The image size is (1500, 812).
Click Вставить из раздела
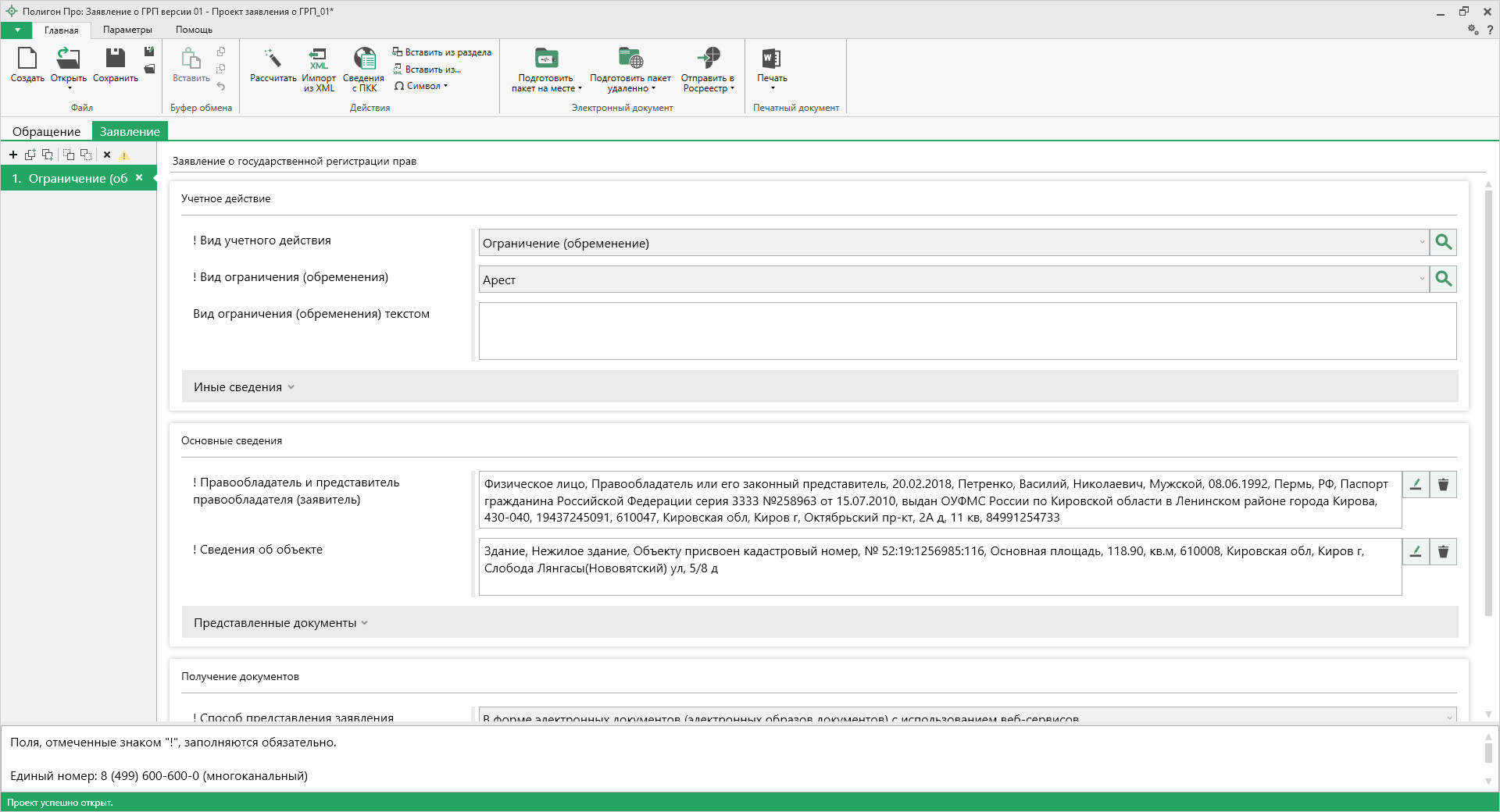[442, 52]
